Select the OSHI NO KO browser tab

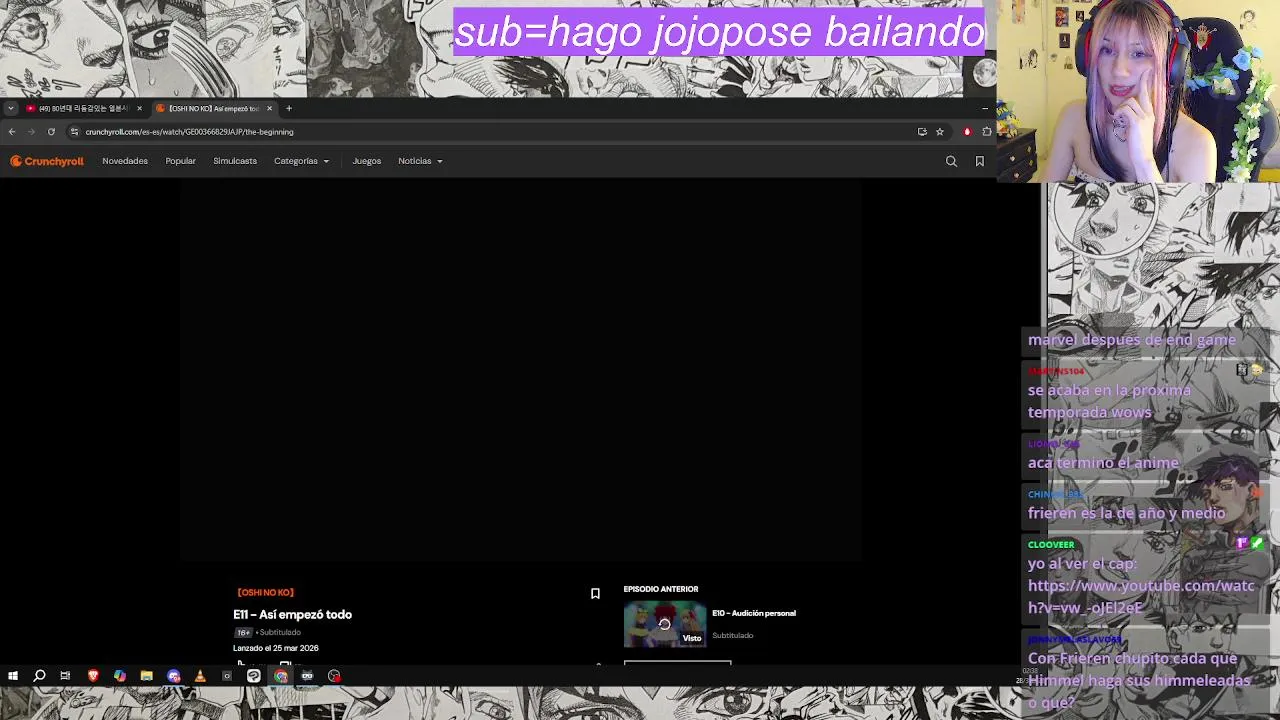[214, 108]
